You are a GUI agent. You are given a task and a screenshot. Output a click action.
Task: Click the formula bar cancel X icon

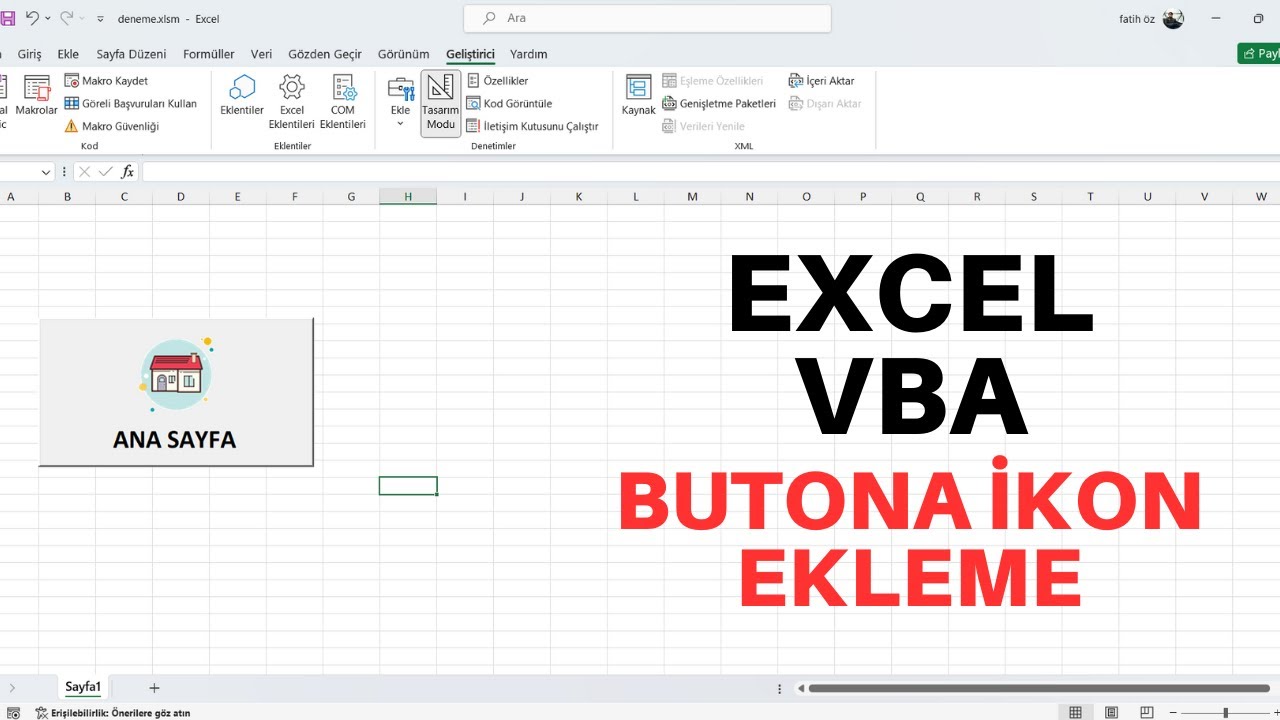click(x=84, y=172)
